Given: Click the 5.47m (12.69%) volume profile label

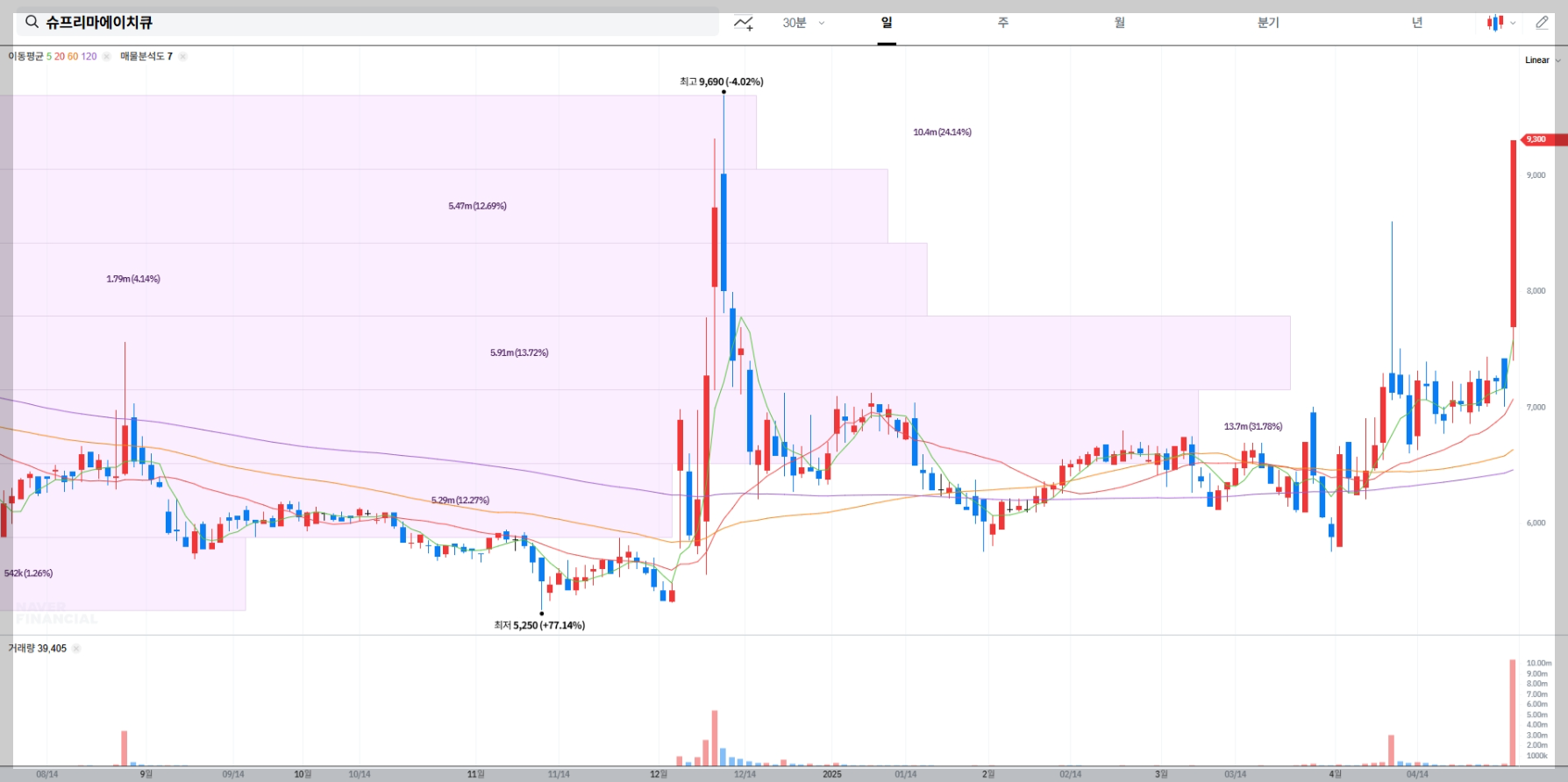Looking at the screenshot, I should 477,206.
